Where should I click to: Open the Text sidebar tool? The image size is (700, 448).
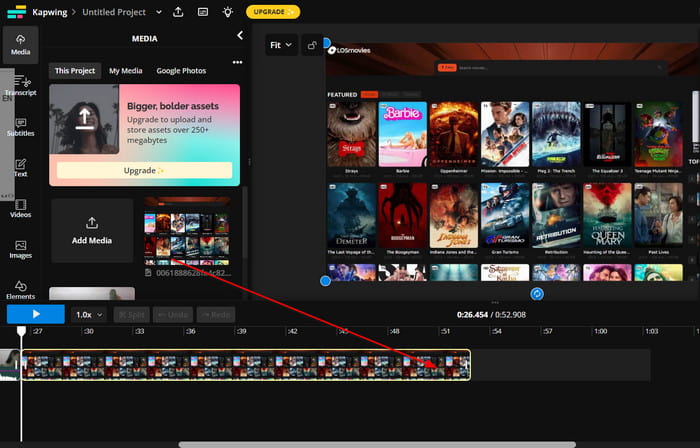(21, 167)
